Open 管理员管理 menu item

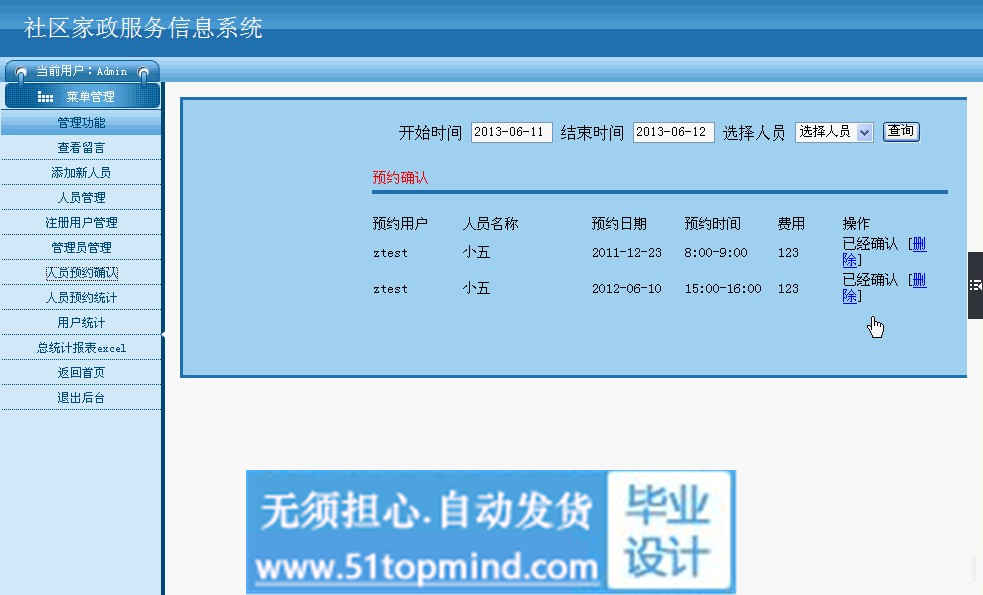81,248
